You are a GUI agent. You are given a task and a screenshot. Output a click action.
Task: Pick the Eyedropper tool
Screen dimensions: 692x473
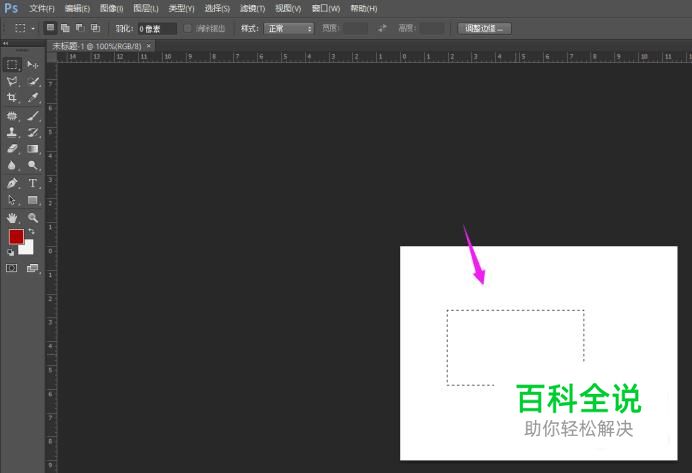coord(33,98)
